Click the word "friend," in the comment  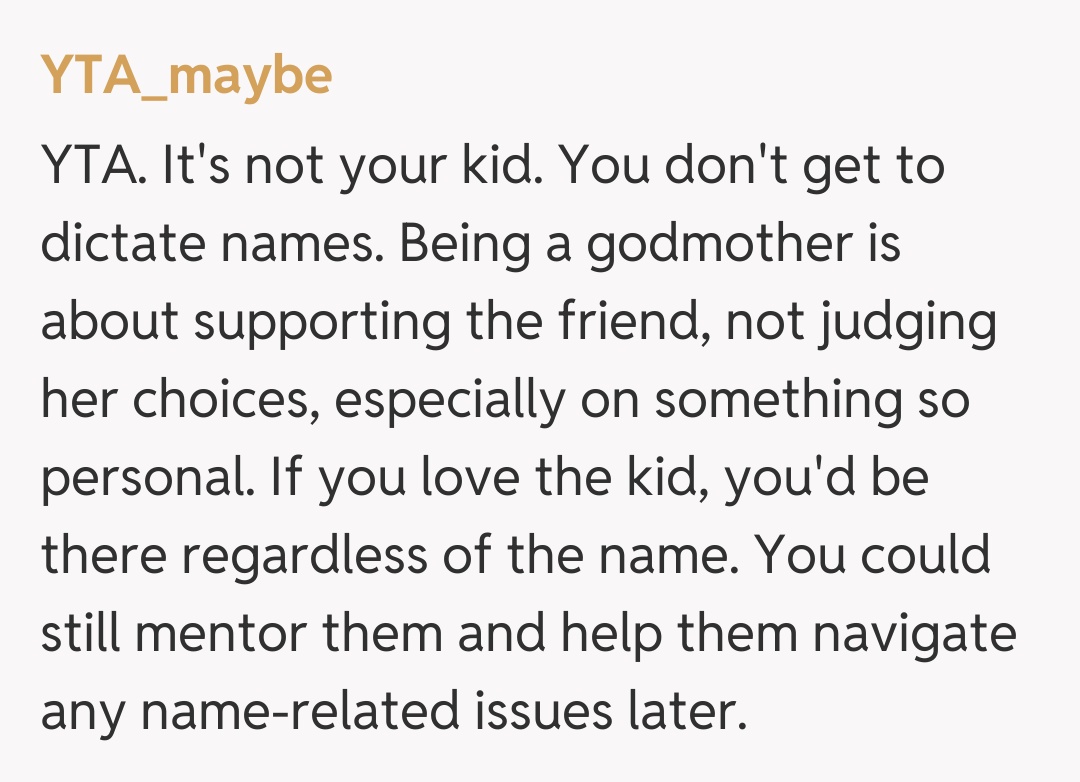point(649,323)
